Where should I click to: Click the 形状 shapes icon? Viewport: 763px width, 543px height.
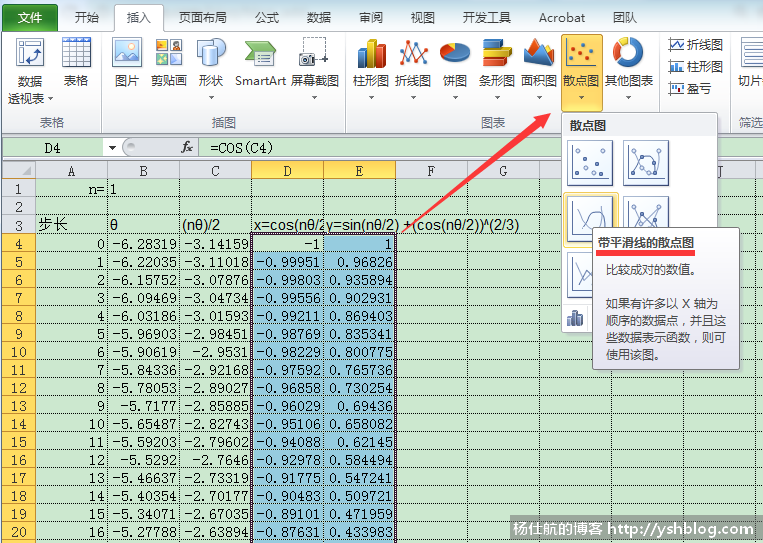211,53
